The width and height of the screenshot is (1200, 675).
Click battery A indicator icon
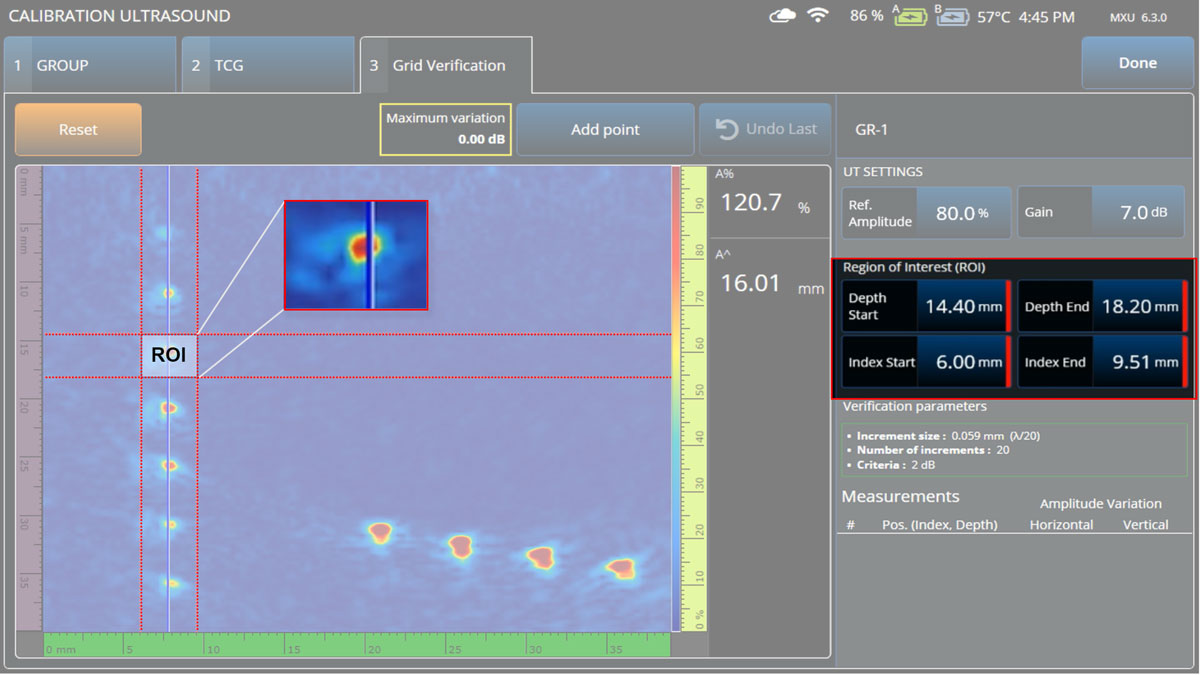pos(909,16)
